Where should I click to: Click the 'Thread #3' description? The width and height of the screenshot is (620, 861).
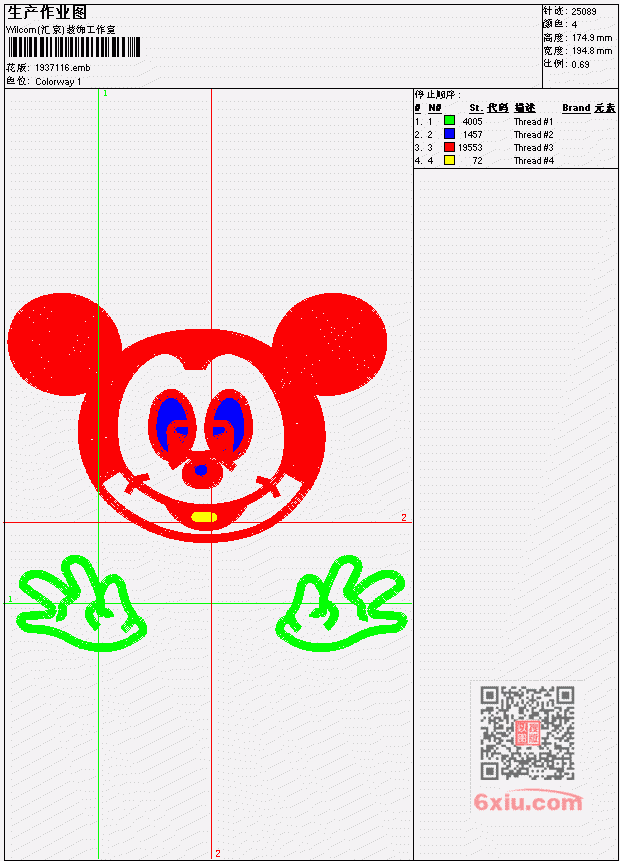(533, 148)
